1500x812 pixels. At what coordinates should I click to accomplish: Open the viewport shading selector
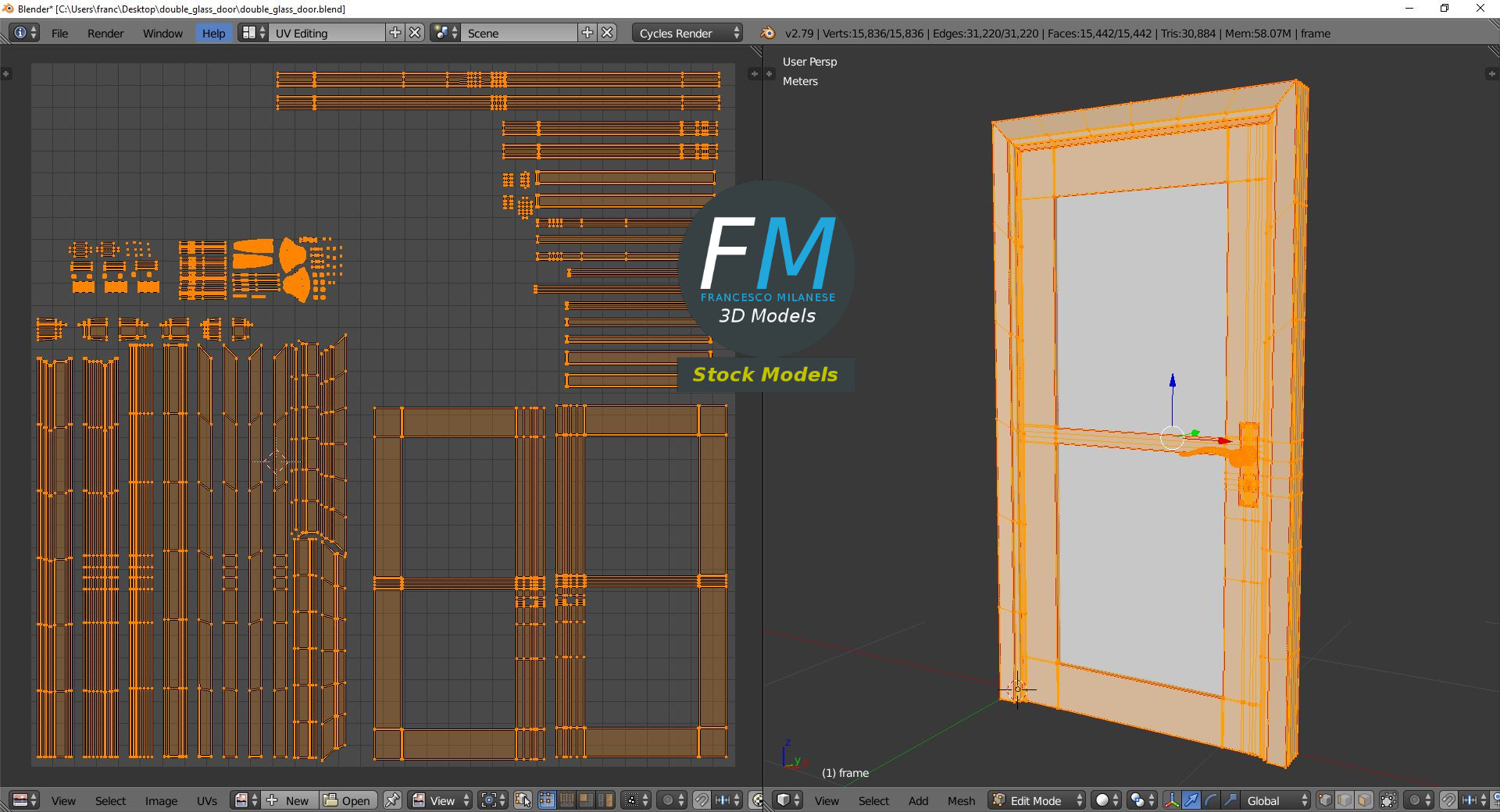(1106, 800)
